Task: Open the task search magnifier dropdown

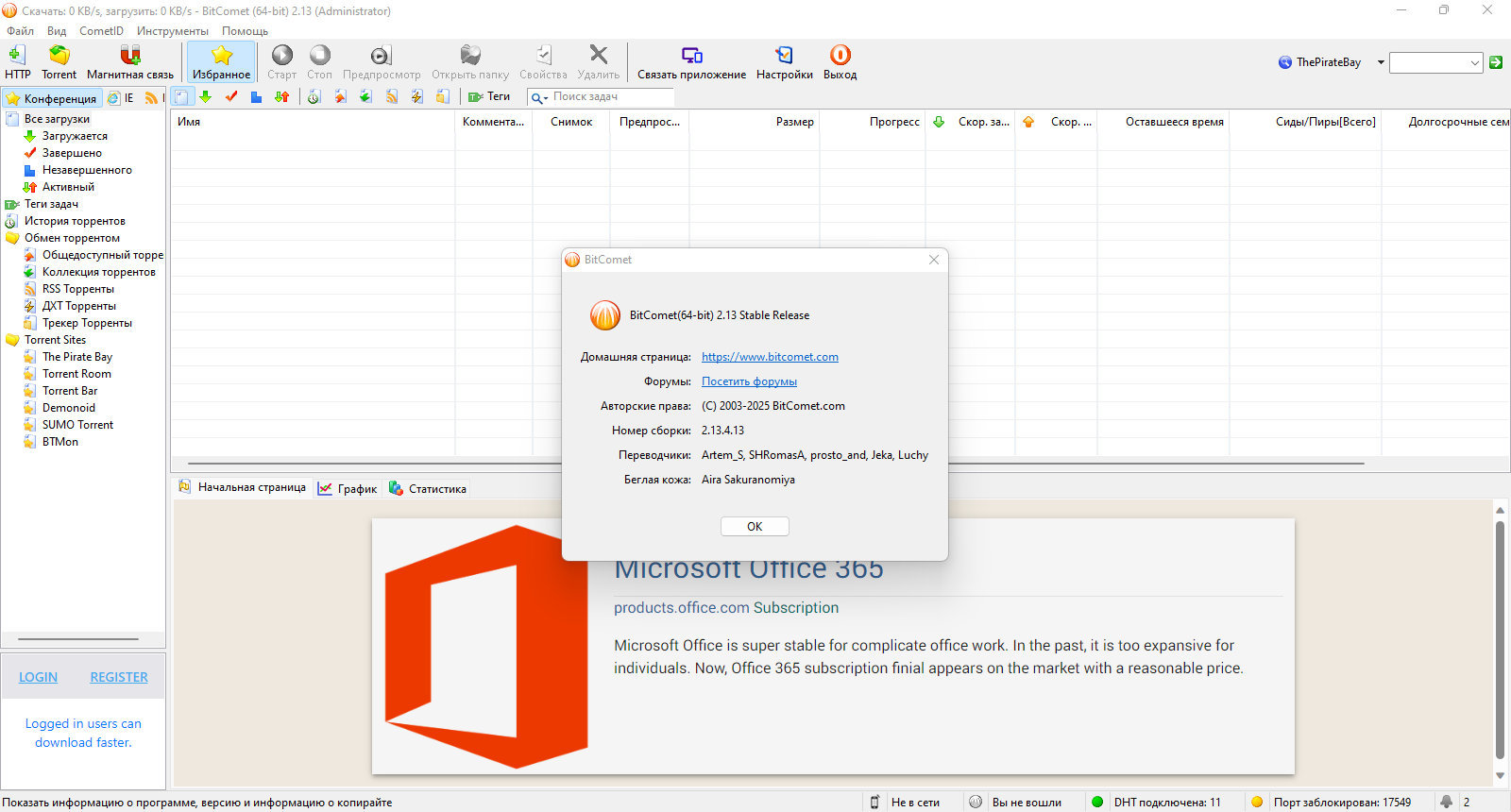Action: (539, 97)
